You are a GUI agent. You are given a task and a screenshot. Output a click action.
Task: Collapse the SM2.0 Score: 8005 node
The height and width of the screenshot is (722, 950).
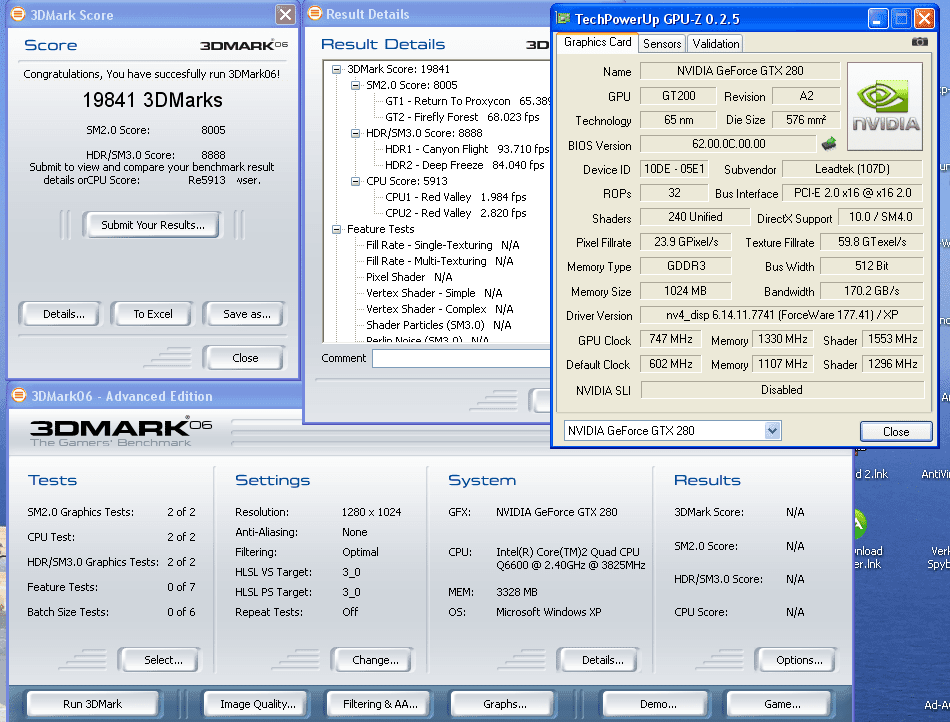(356, 85)
